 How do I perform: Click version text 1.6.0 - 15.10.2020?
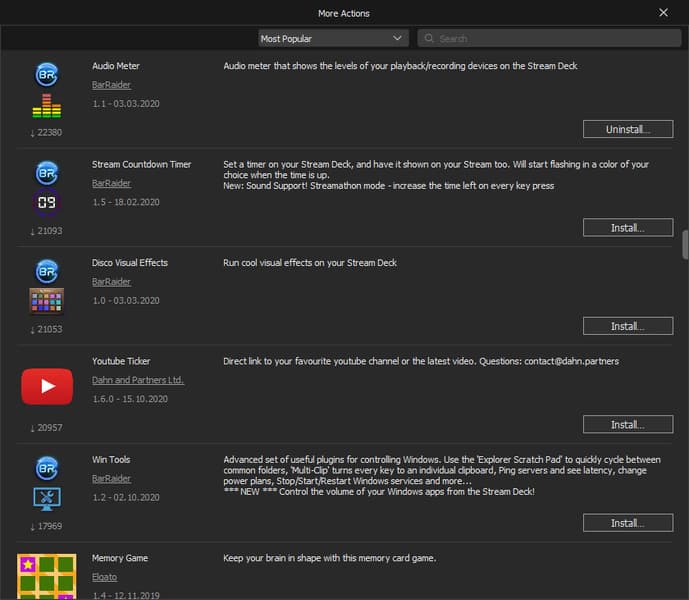pos(130,399)
